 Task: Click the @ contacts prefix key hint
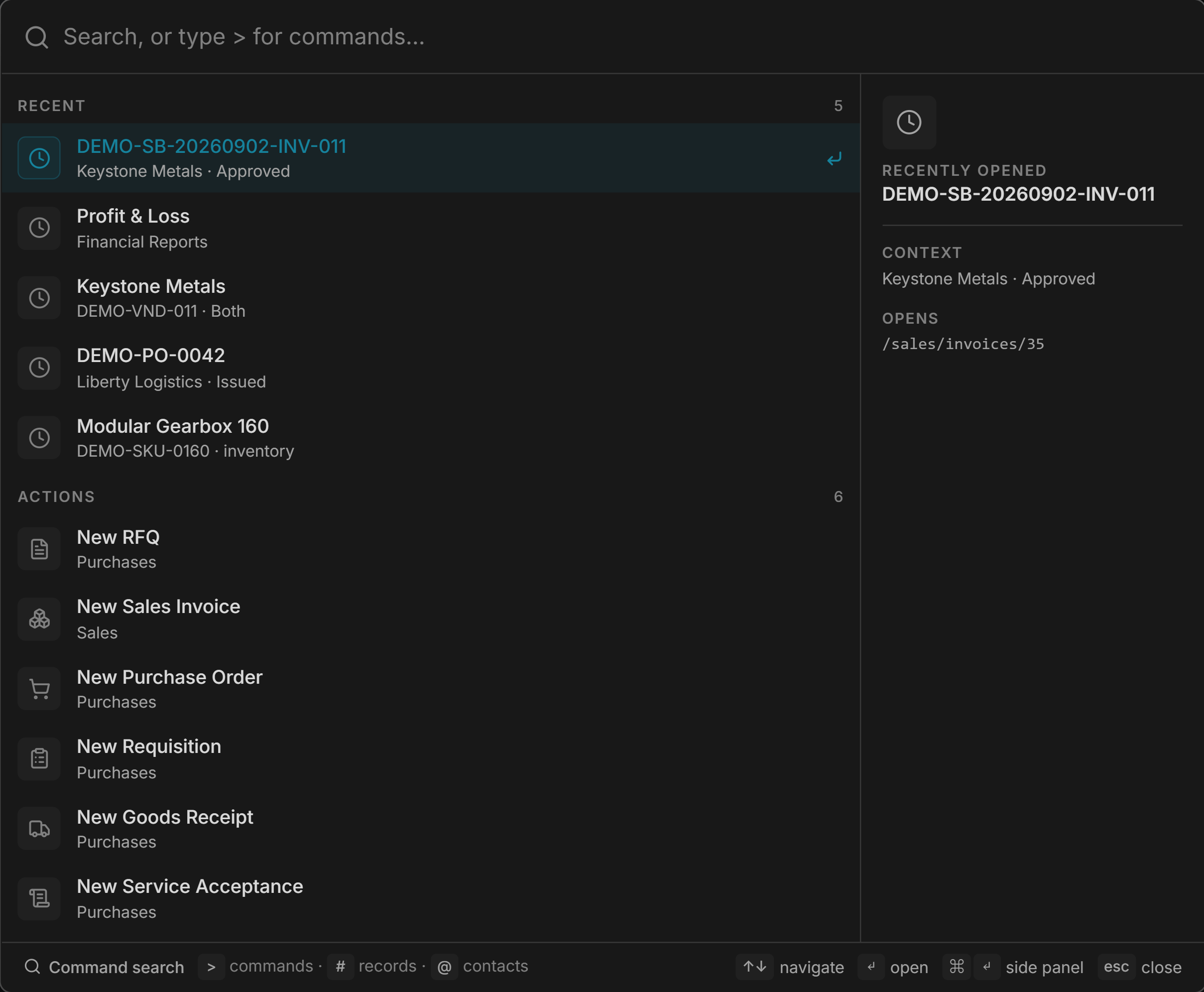pos(445,967)
